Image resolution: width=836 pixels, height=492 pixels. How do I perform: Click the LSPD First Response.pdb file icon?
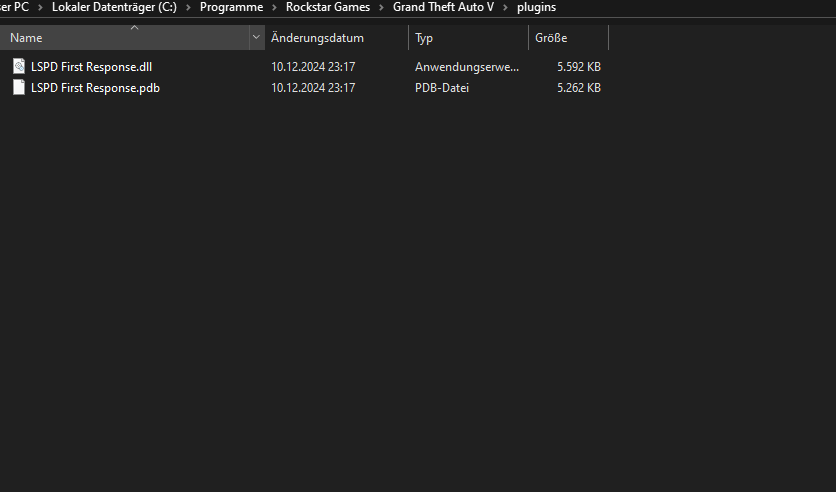coord(18,88)
